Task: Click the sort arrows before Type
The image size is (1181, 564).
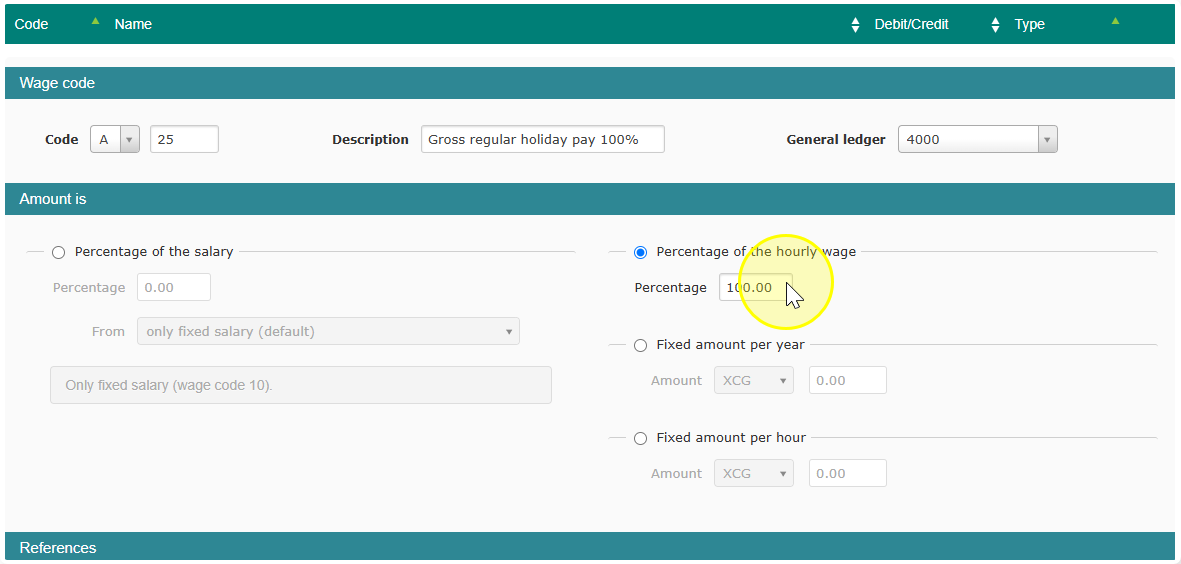Action: (995, 25)
